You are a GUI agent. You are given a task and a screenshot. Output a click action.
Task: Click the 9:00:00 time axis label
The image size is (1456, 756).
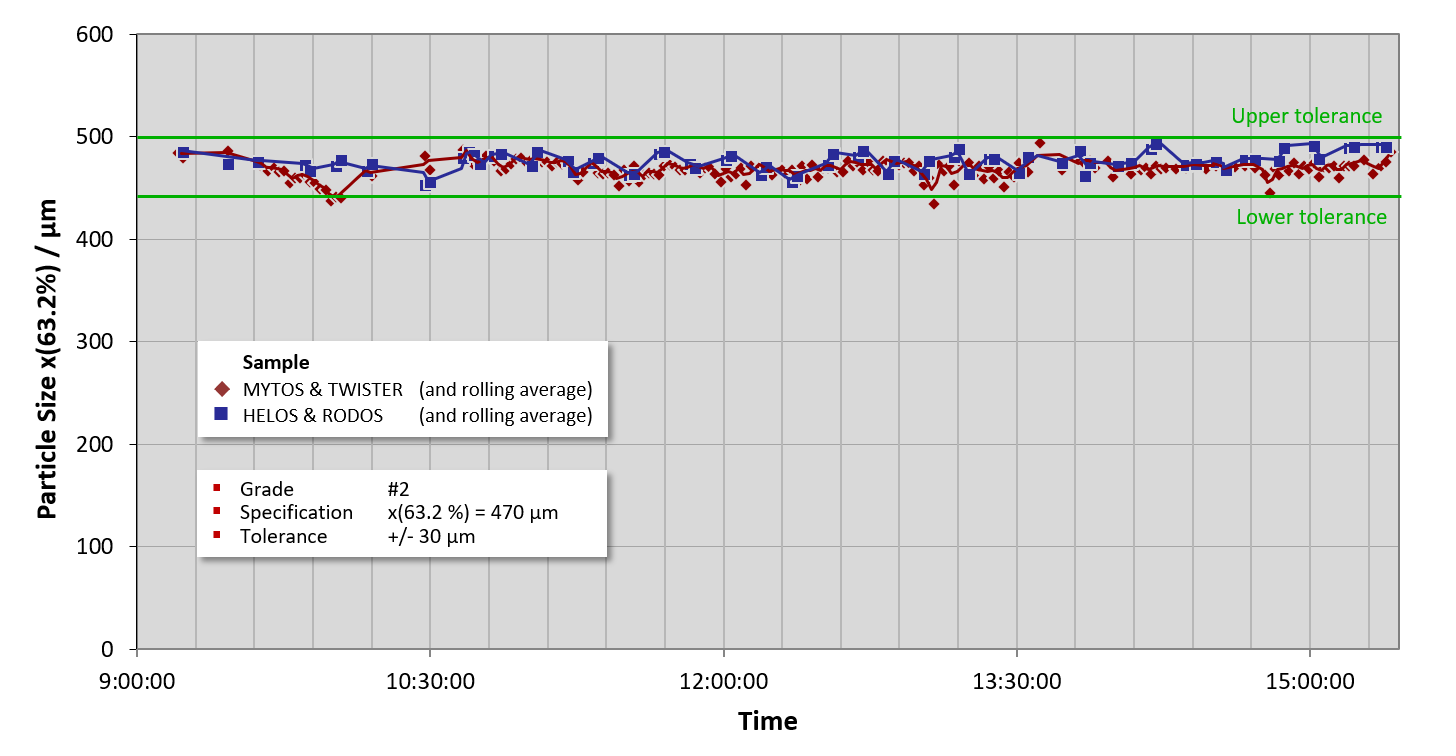point(136,682)
